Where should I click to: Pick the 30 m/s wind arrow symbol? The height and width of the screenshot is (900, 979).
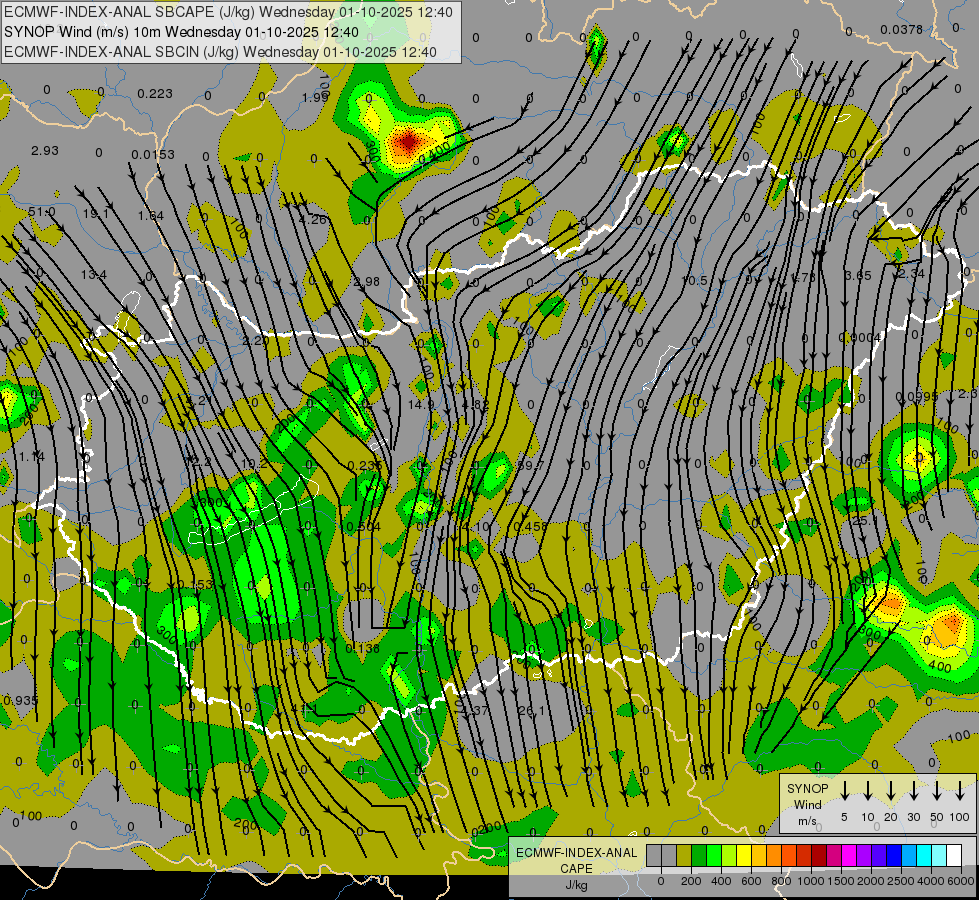(x=914, y=791)
